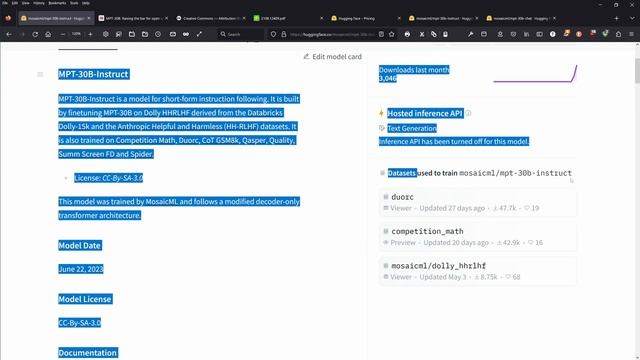The width and height of the screenshot is (640, 360).
Task: Open Firefox View from the tab bar logo
Action: [8, 18]
